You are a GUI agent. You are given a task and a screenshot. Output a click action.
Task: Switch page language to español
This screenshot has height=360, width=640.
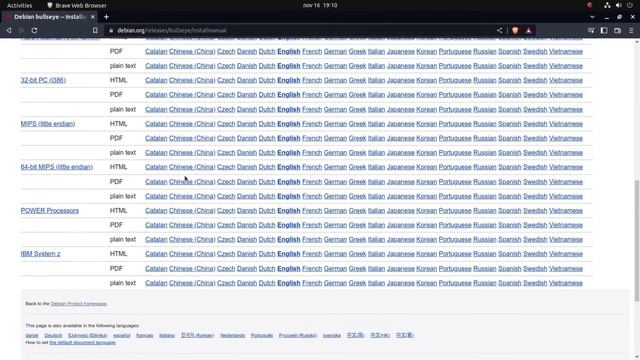pos(122,335)
